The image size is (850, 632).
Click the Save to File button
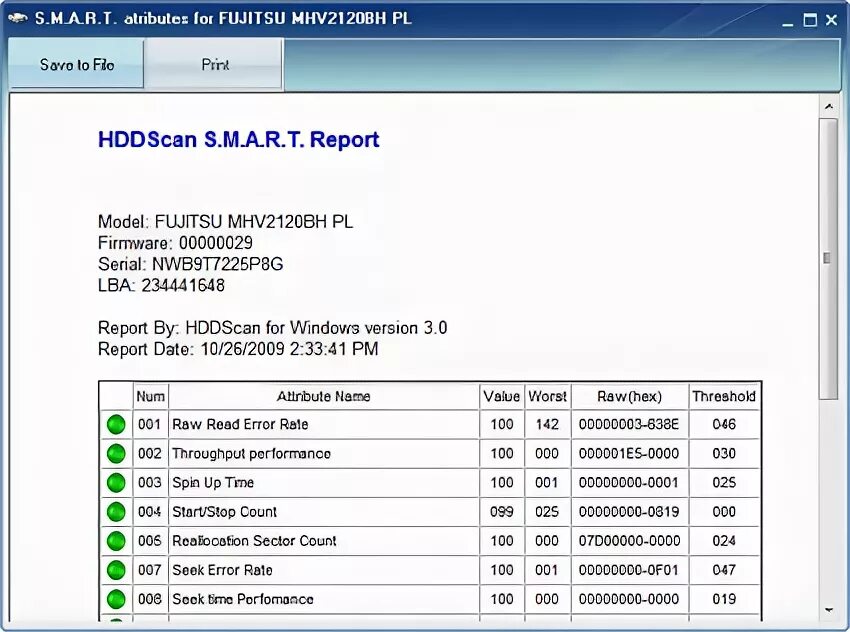[76, 64]
